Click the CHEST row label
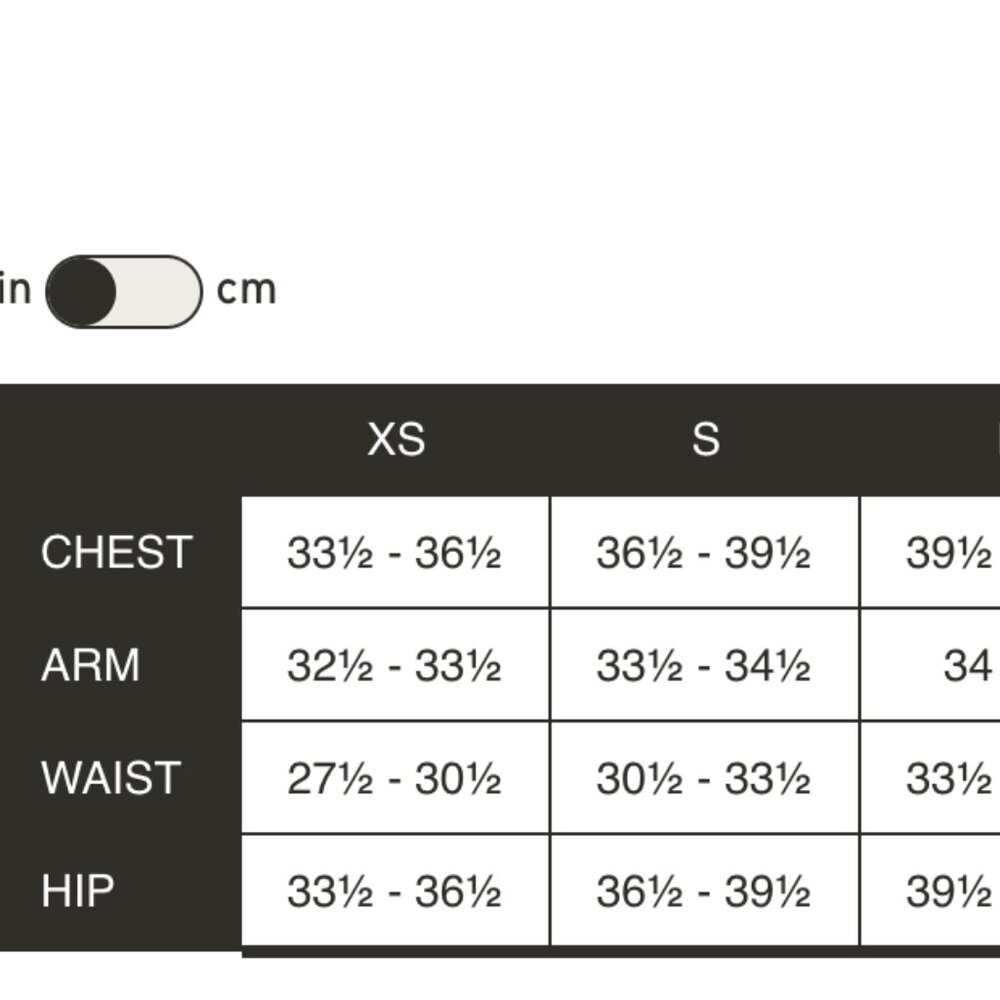This screenshot has width=1000, height=1000. click(x=116, y=553)
